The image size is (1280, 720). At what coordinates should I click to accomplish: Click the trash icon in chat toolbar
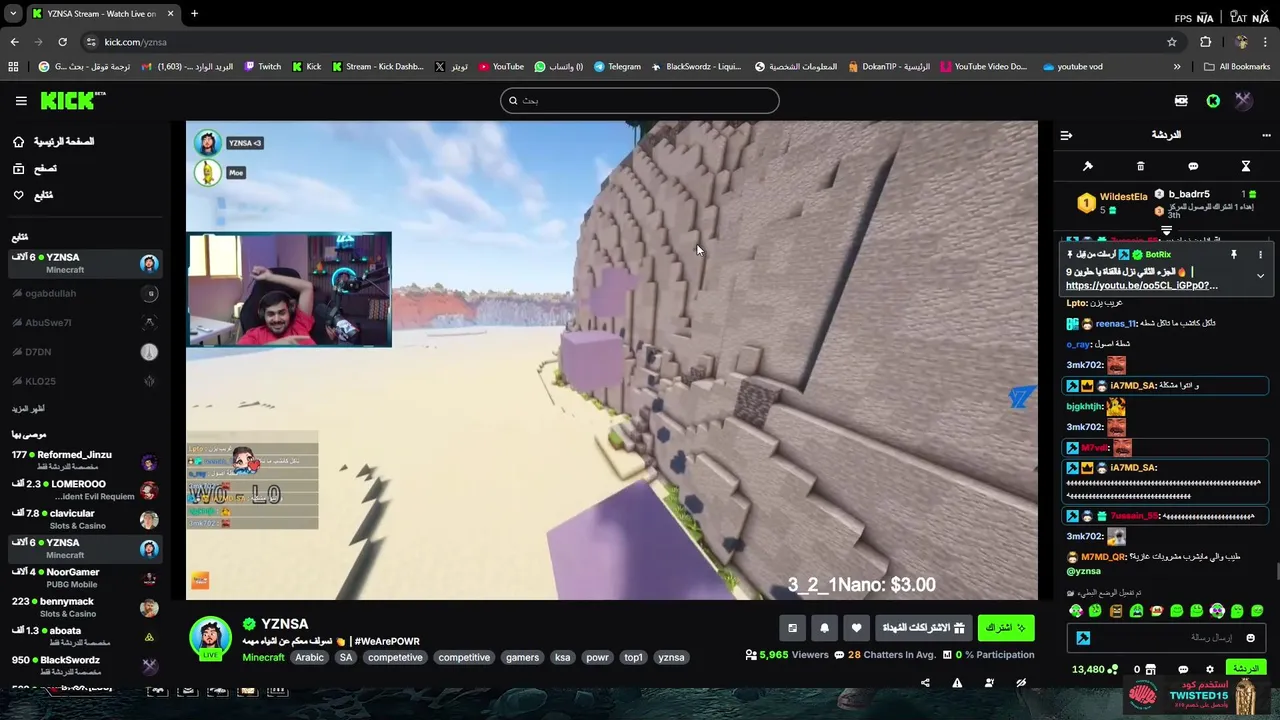click(1140, 166)
